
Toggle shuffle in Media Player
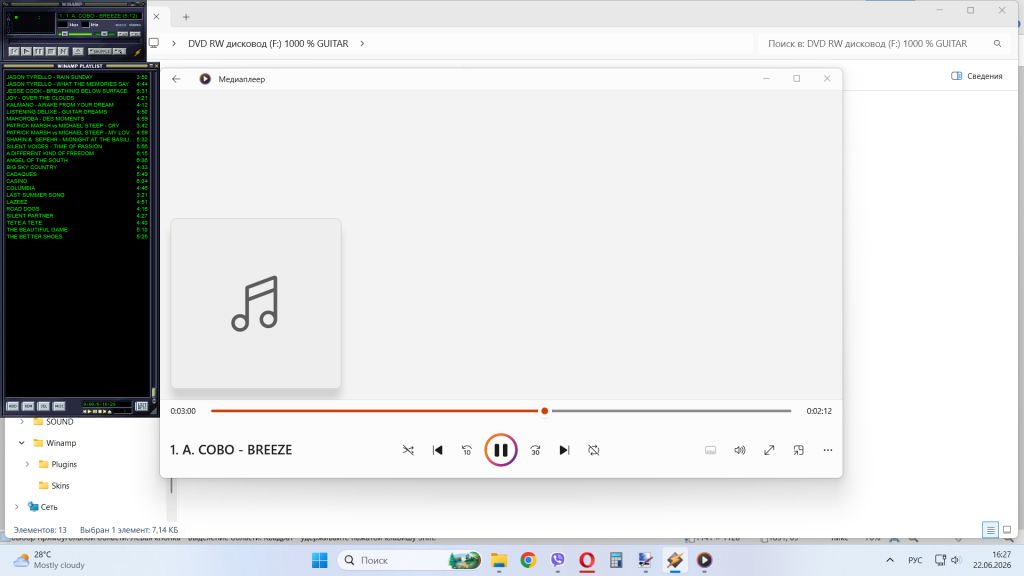coord(408,450)
